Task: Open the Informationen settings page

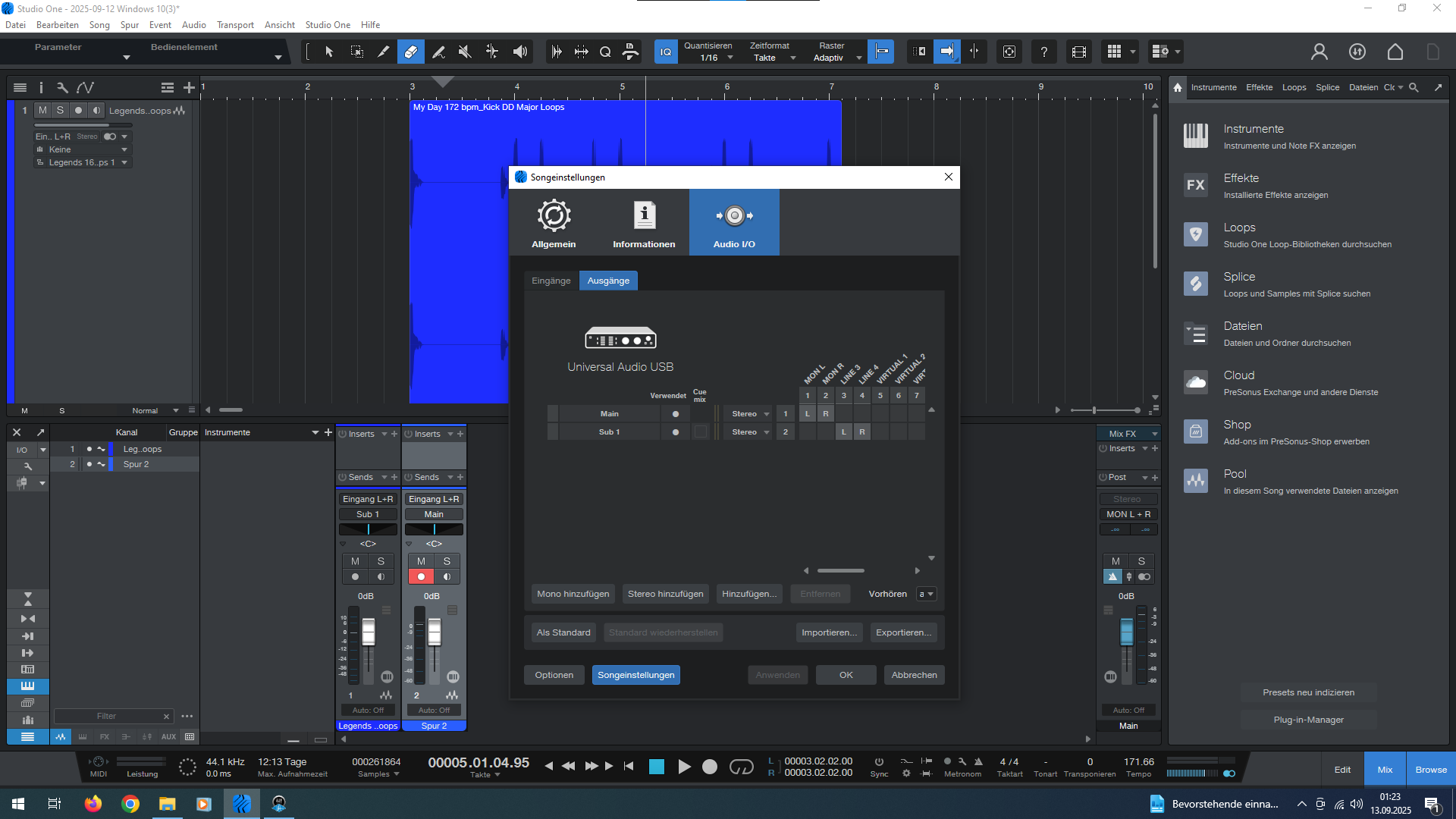Action: [644, 223]
